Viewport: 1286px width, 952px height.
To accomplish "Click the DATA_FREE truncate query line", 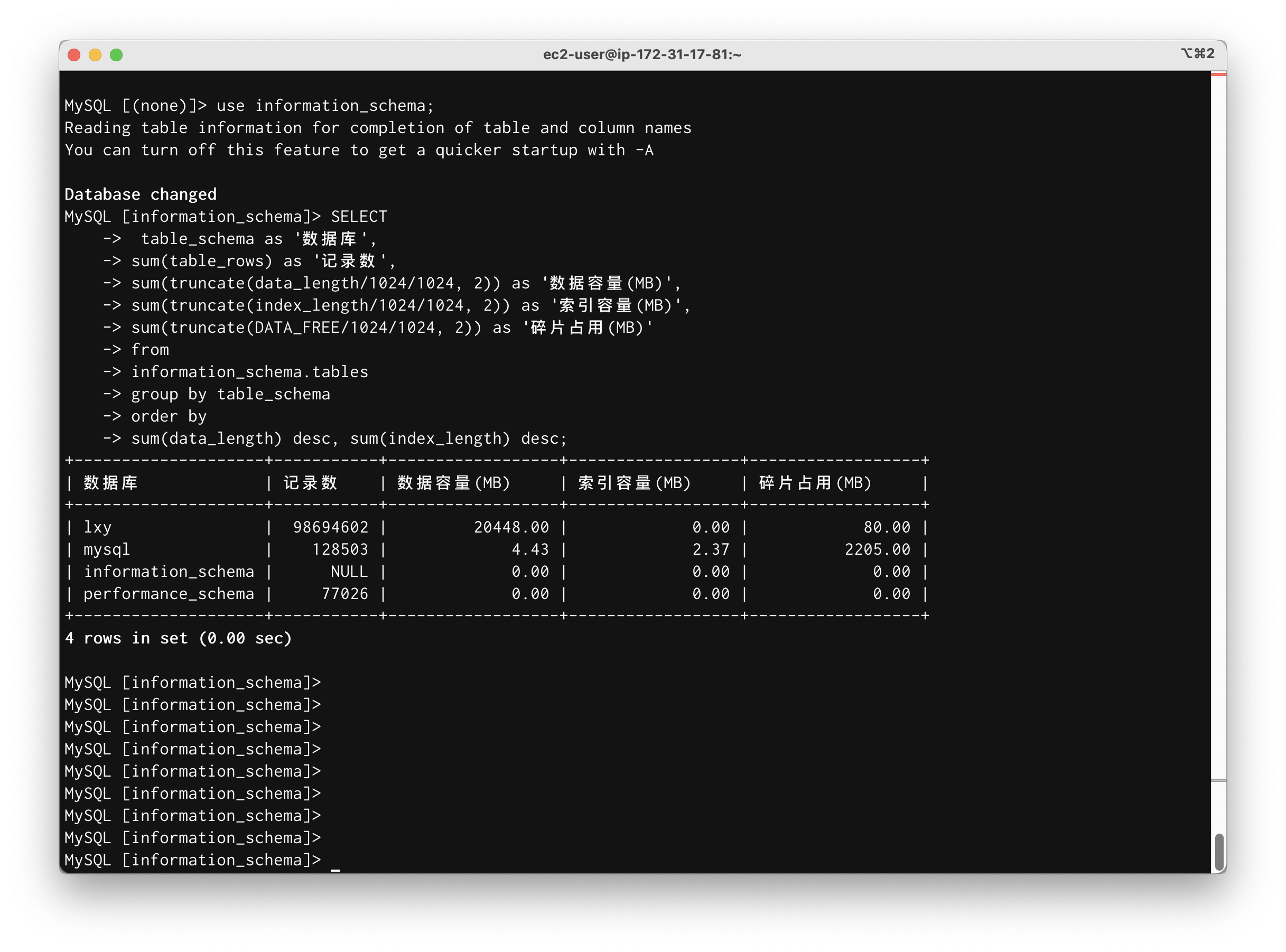I will (393, 328).
